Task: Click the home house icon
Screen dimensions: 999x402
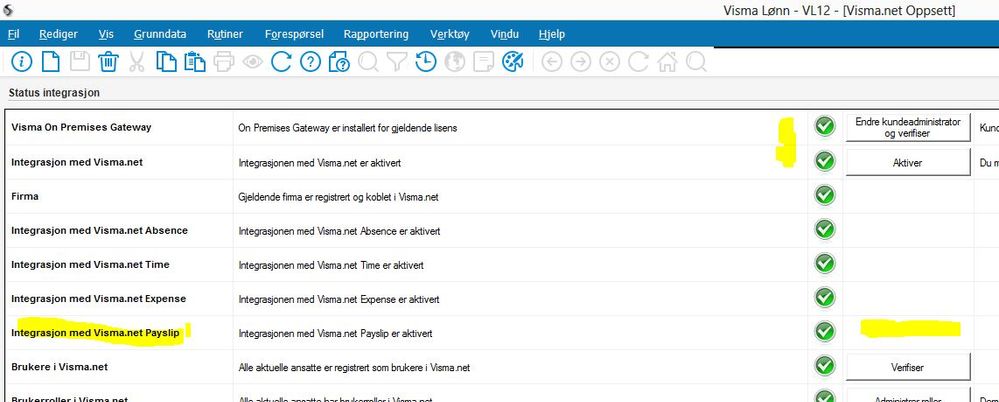Action: [667, 62]
